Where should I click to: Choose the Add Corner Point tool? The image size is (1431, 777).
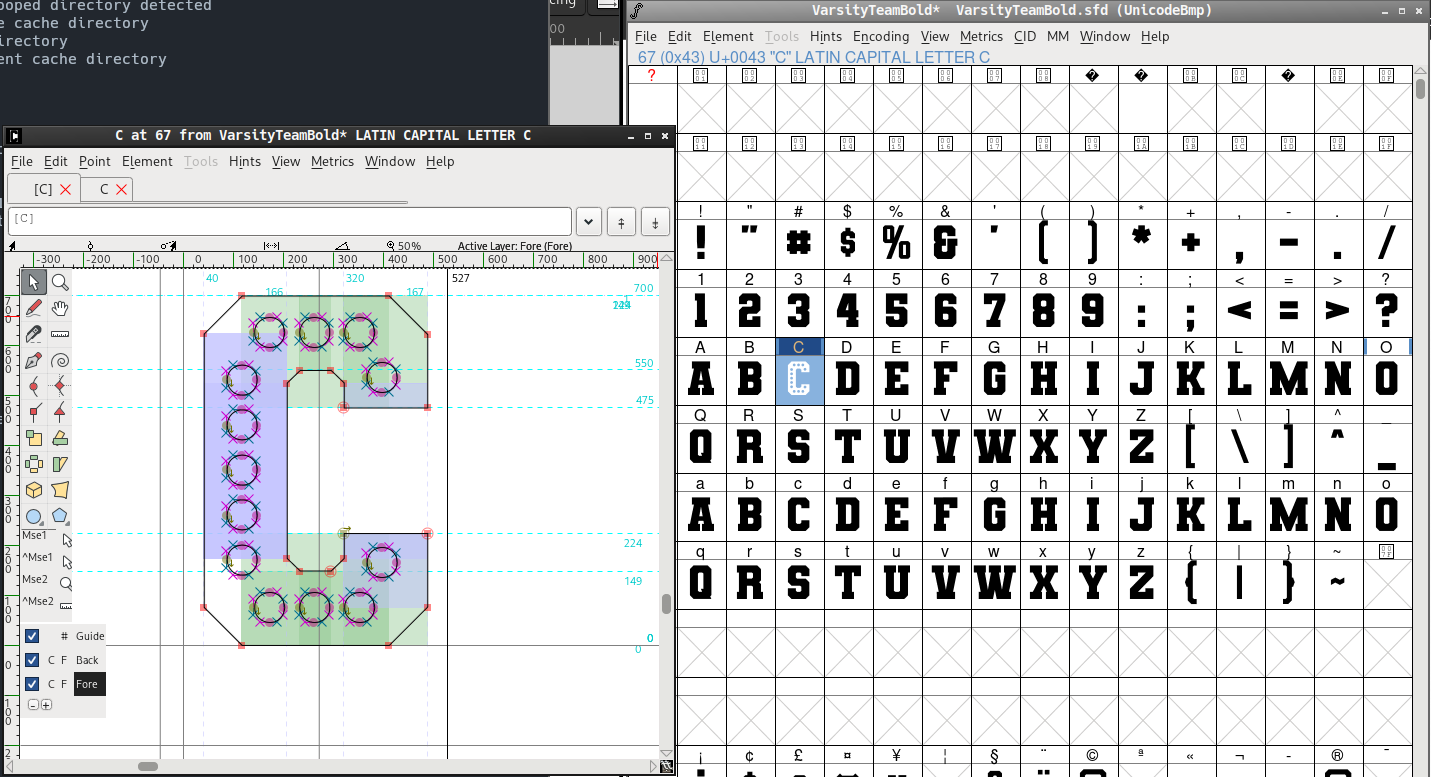pos(34,412)
